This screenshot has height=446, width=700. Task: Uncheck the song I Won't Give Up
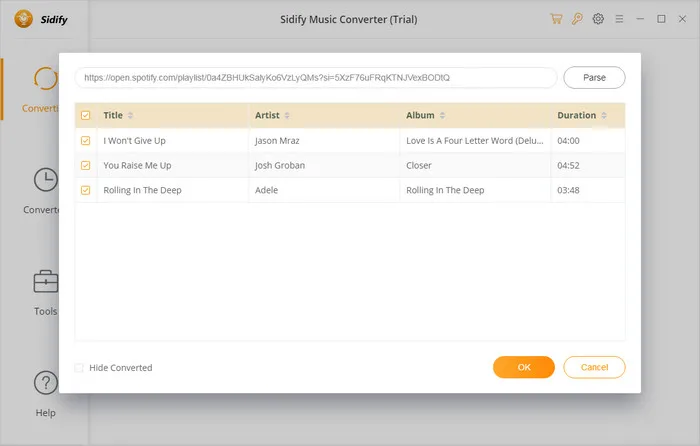85,141
